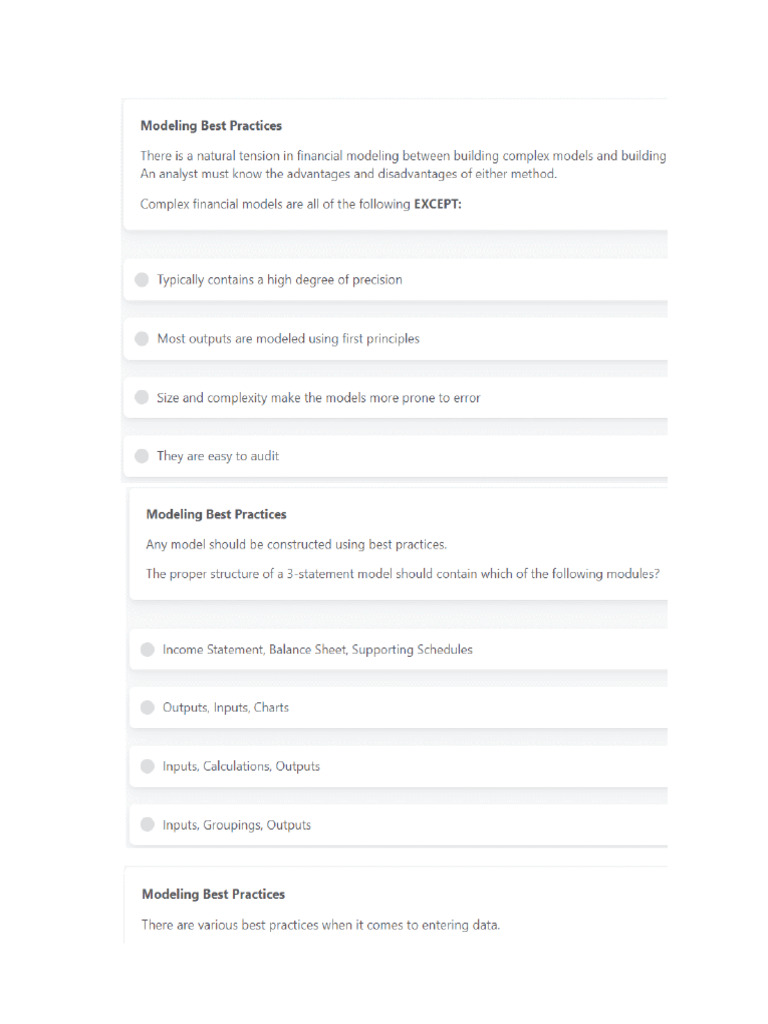
Task: Mark radio for 'Income Statement, Balance Sheet, Supporting Schedules'
Action: (x=148, y=650)
